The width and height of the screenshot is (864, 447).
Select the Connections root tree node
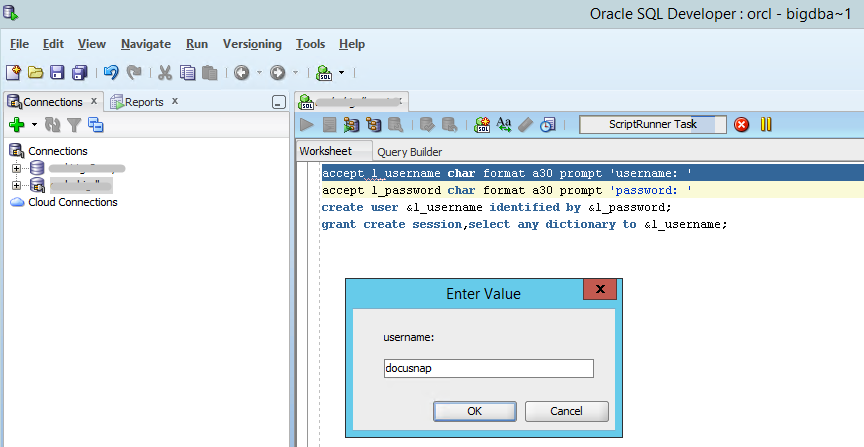tap(58, 151)
